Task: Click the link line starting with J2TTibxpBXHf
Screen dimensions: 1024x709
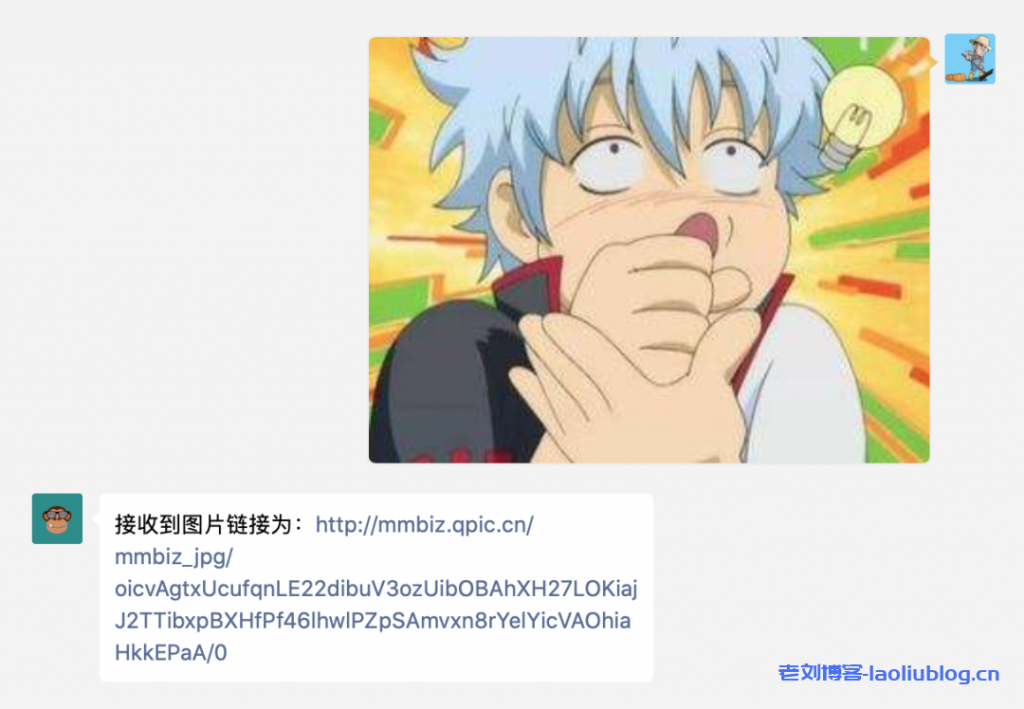Action: pos(373,621)
